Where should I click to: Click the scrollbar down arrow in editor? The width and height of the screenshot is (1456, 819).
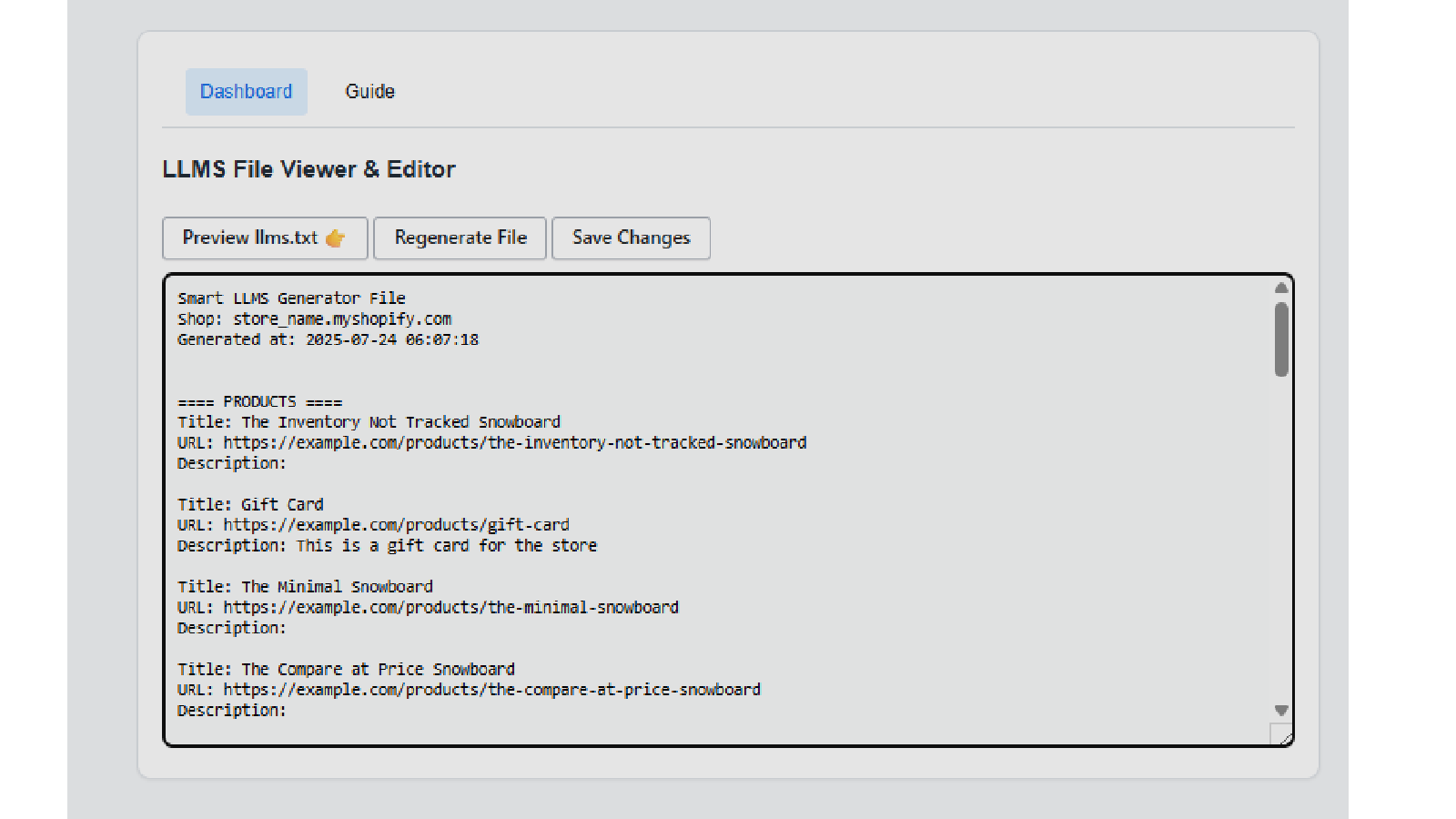click(1281, 711)
